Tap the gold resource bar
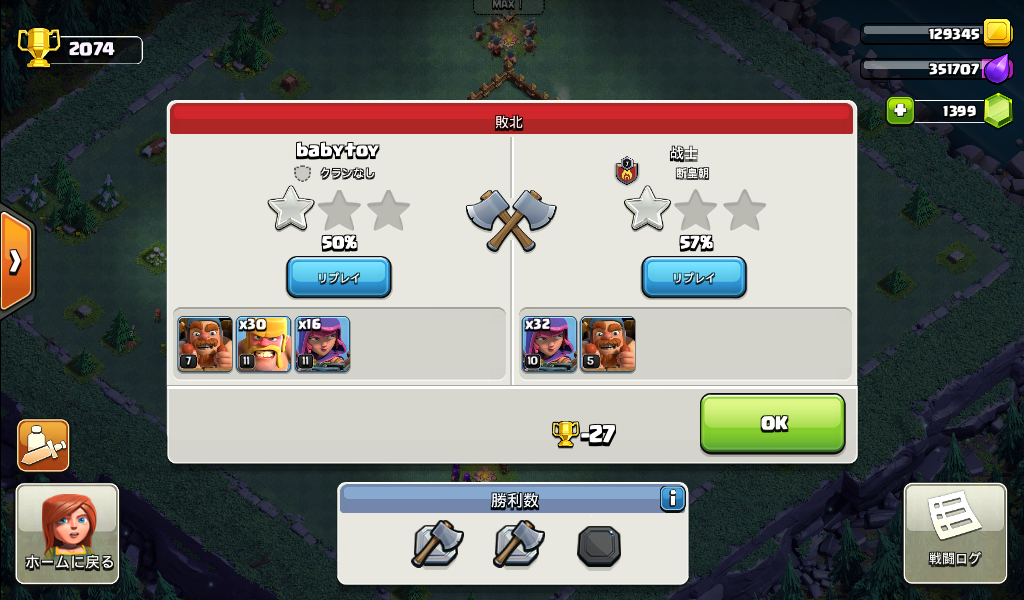 coord(936,33)
